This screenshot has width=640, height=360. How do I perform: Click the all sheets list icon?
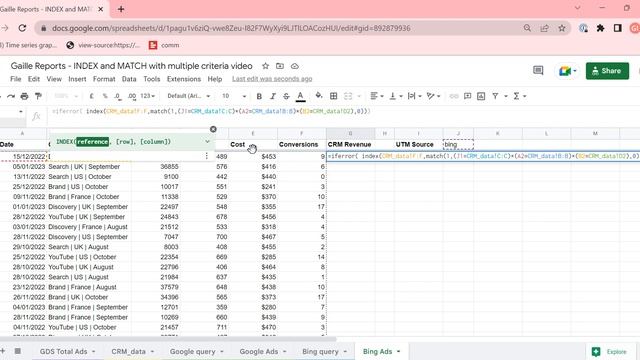[18, 351]
